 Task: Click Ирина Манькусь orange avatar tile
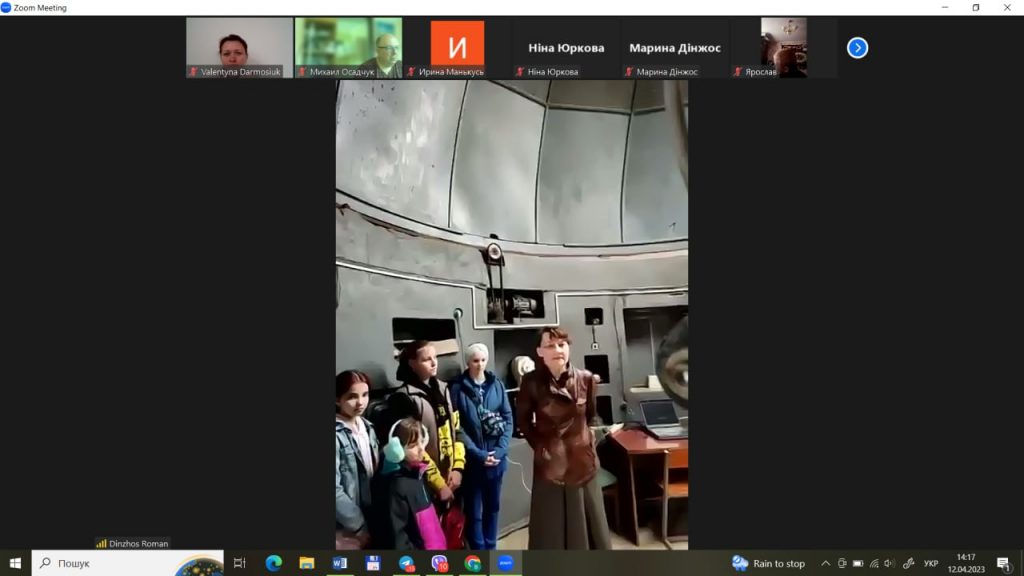tap(457, 47)
